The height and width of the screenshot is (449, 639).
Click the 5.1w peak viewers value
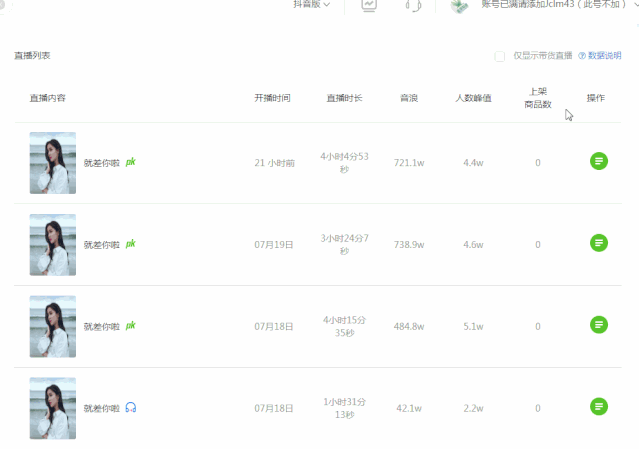473,327
